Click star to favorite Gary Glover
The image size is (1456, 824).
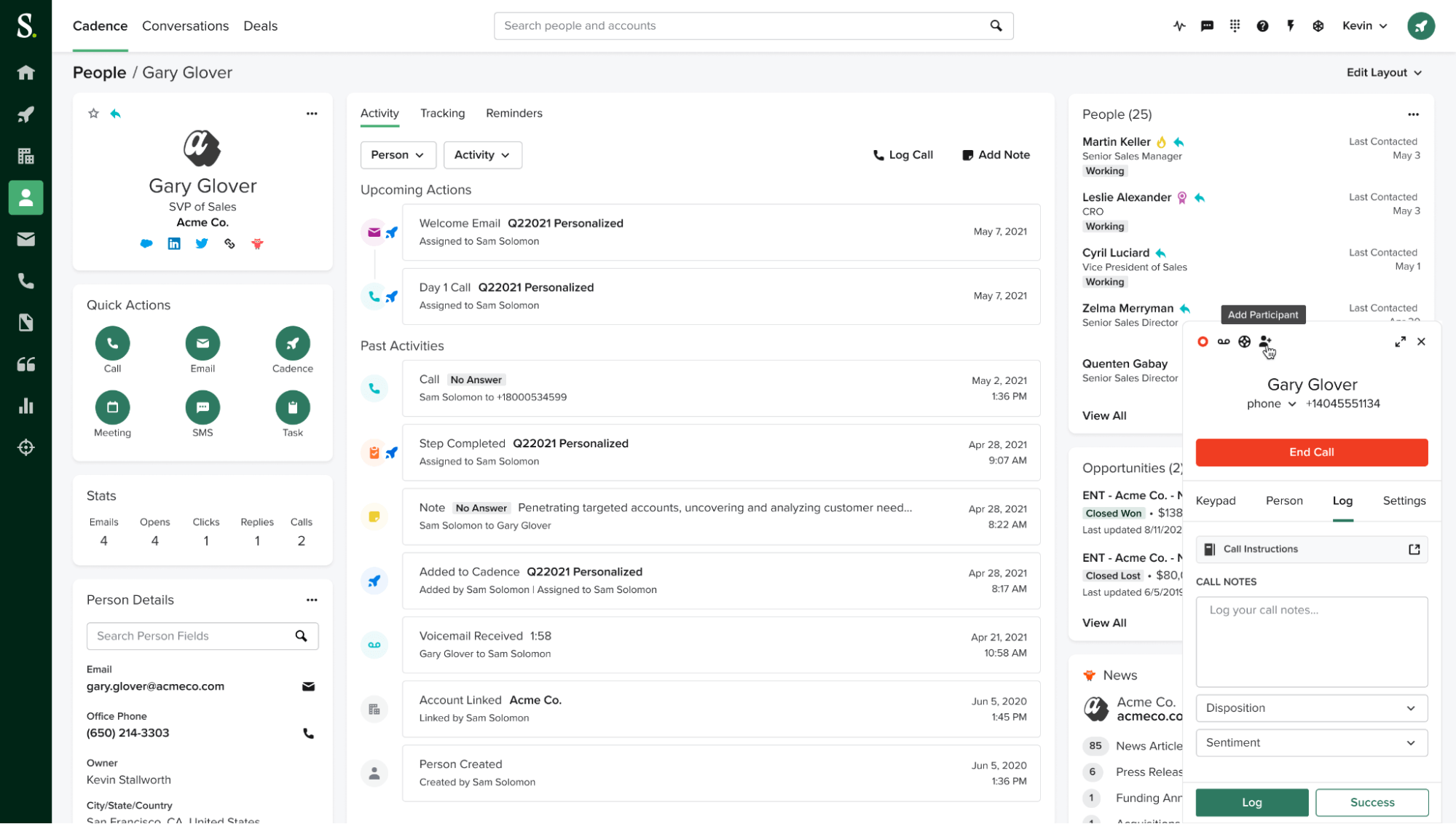(x=94, y=114)
